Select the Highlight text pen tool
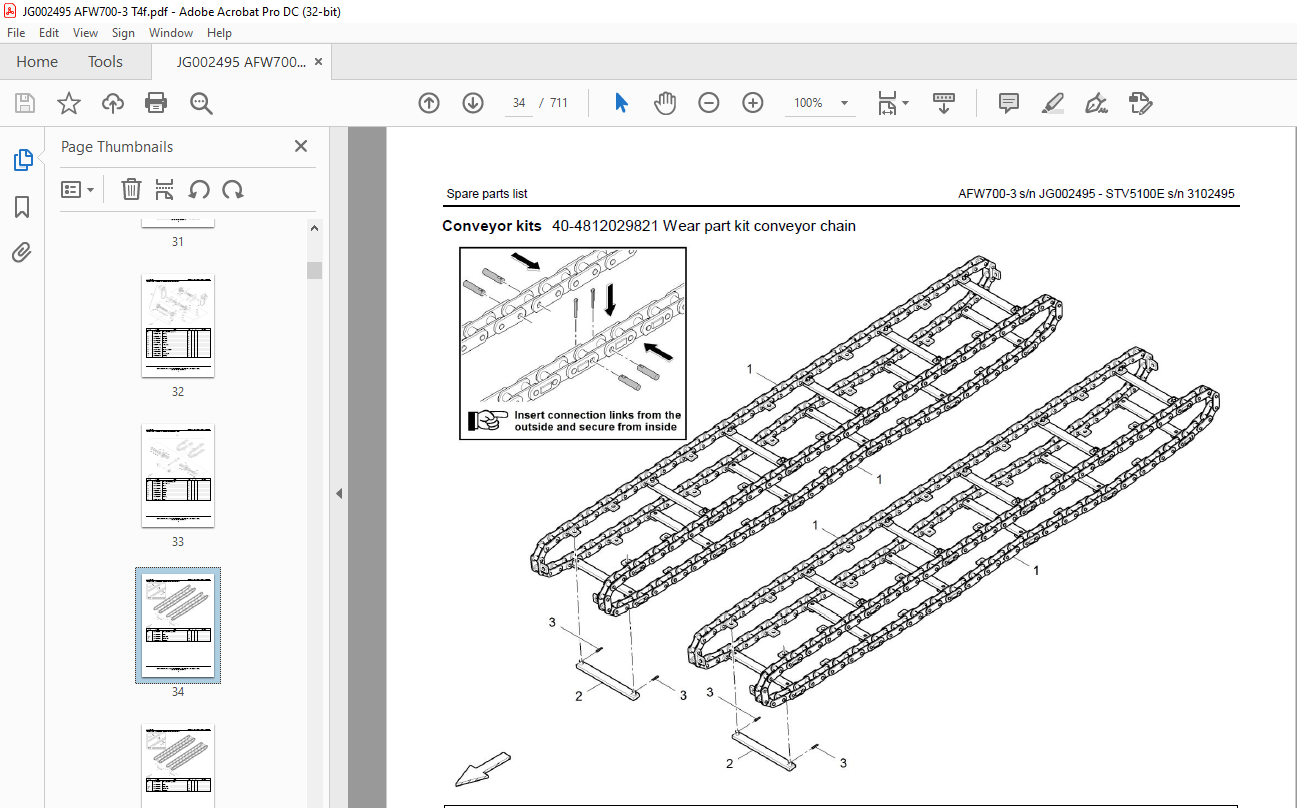The image size is (1297, 808). 1052,103
